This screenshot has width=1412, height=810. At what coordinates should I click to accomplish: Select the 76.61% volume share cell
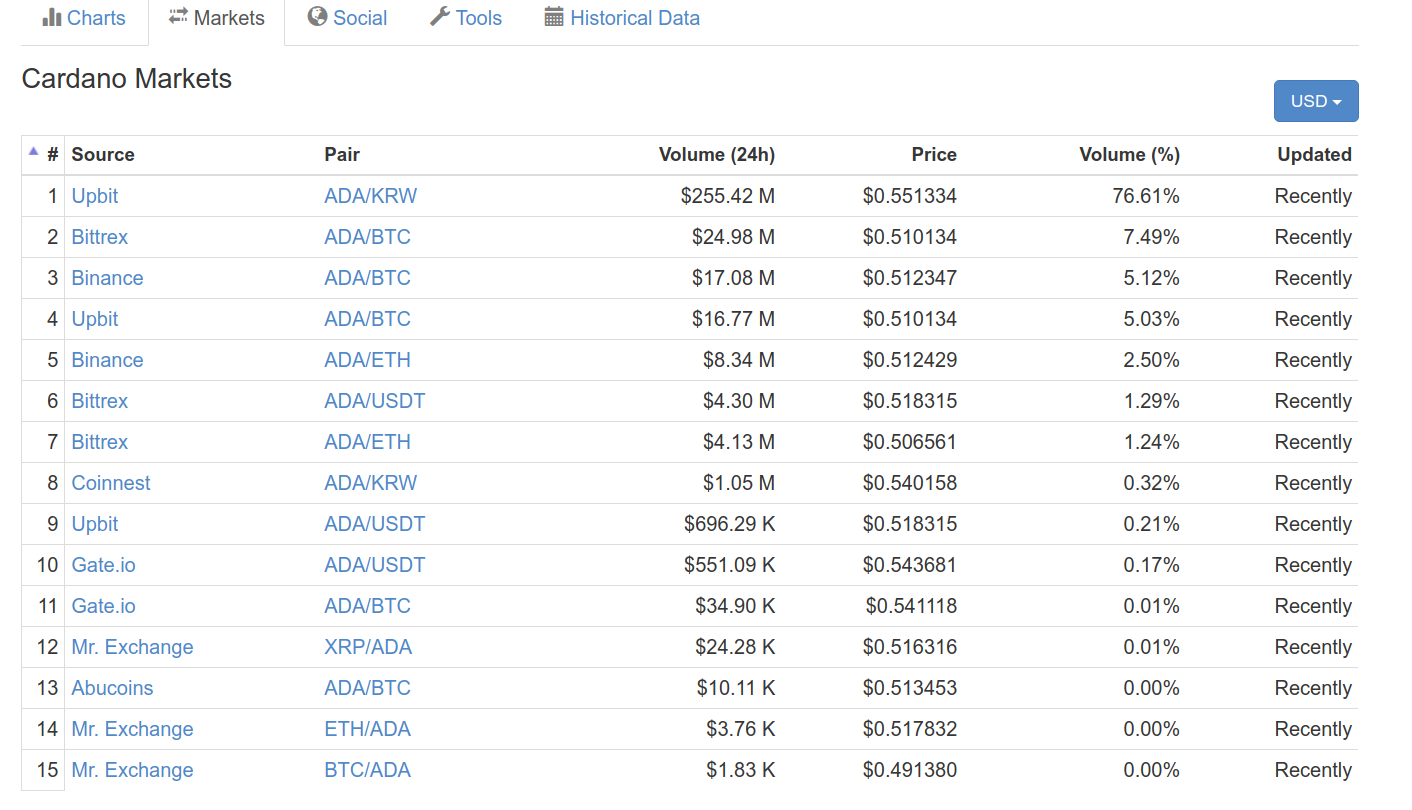click(1146, 196)
